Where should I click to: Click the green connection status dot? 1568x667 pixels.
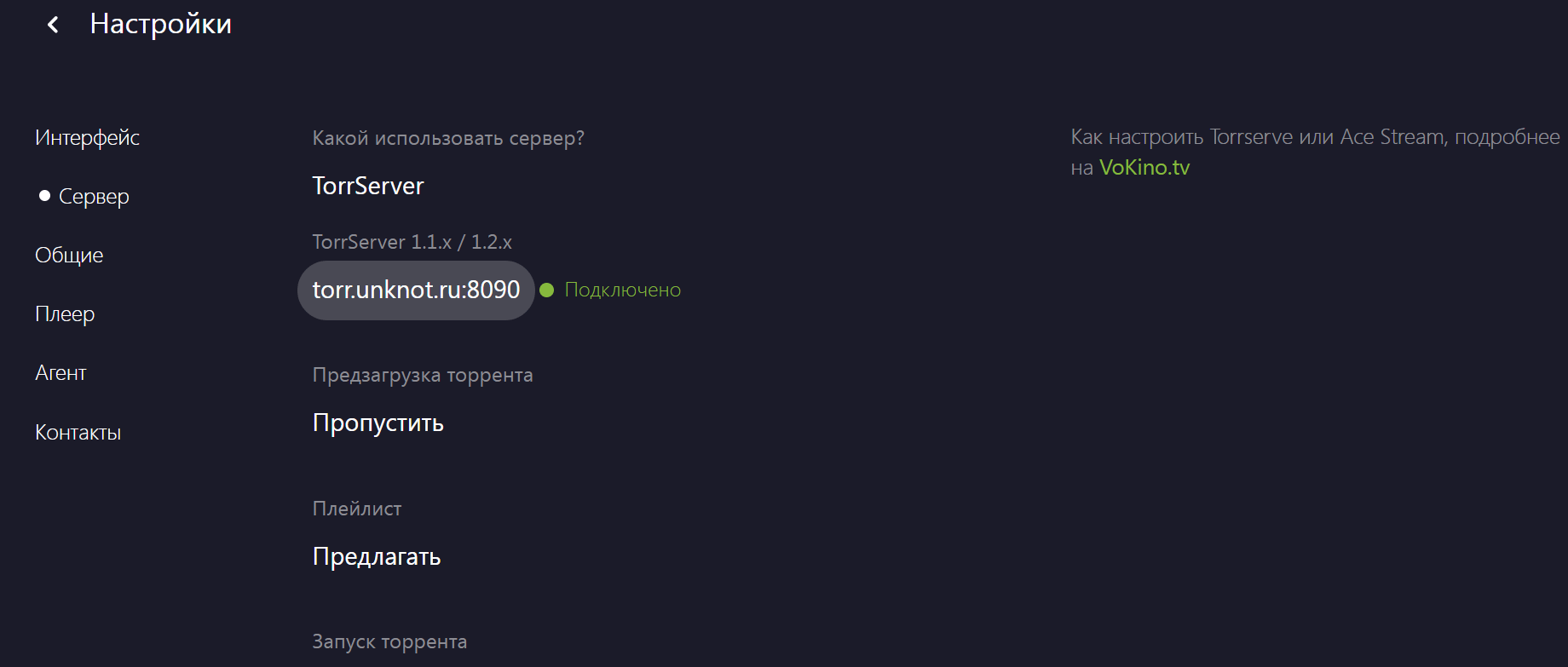(x=547, y=290)
